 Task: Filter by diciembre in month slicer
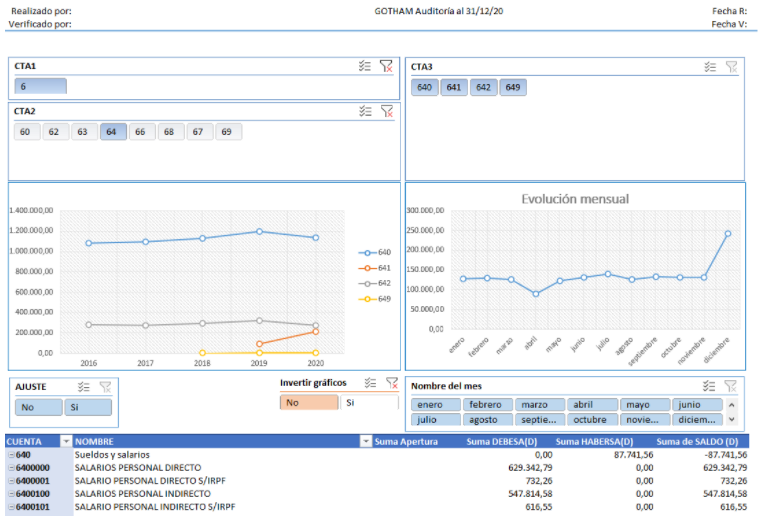[x=697, y=420]
